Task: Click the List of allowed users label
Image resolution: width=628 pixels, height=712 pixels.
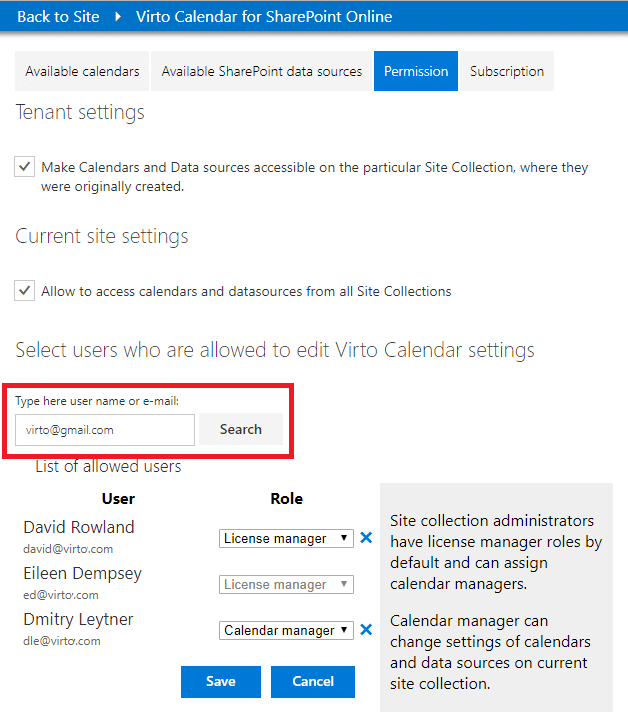Action: 108,466
